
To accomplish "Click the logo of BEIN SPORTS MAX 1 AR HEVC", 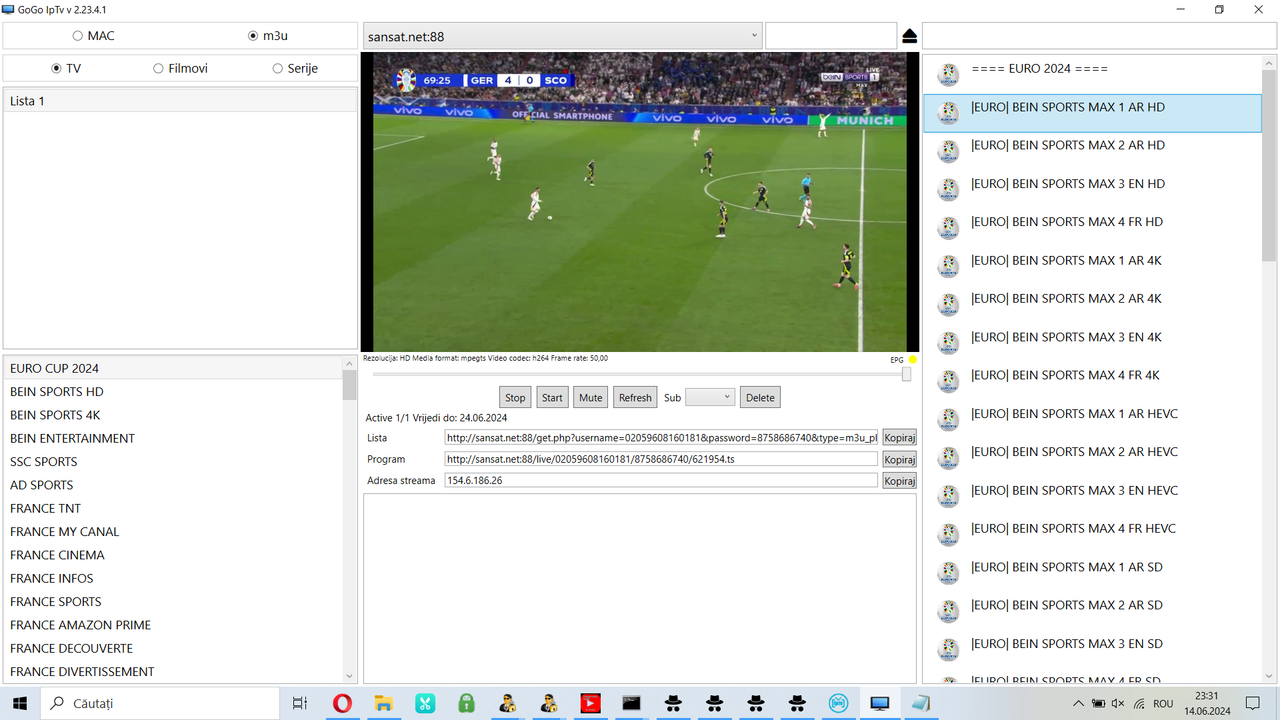I will coord(948,420).
